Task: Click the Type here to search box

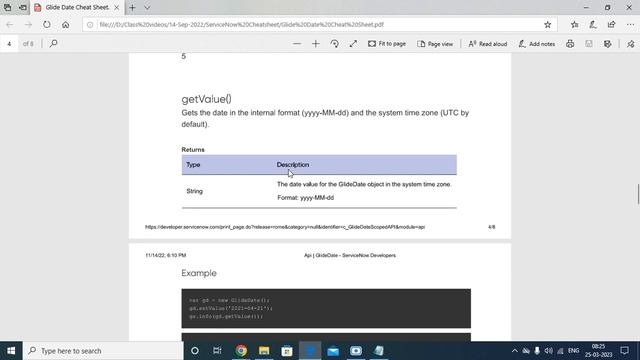Action: tap(103, 351)
